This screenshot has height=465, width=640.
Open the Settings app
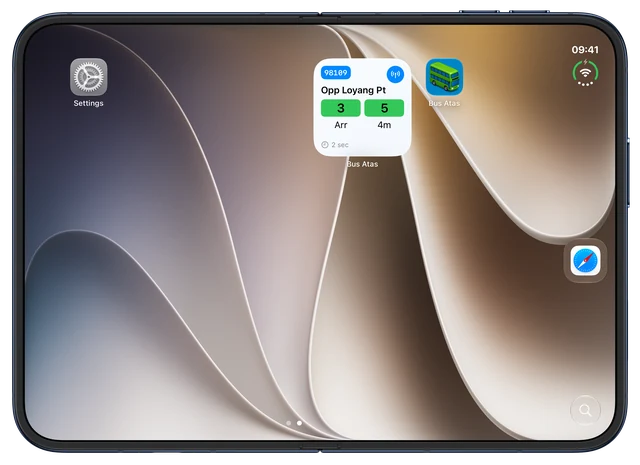[89, 77]
